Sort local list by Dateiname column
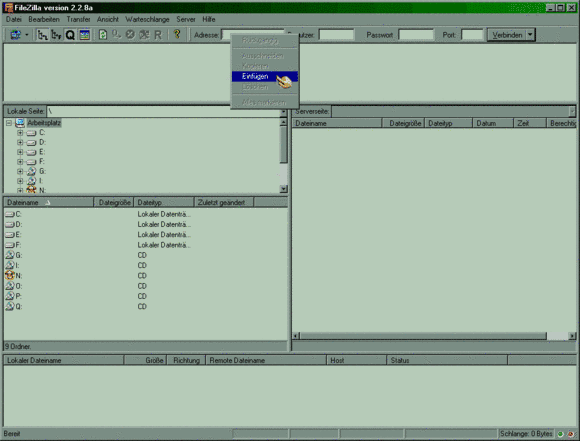The width and height of the screenshot is (580, 441). pyautogui.click(x=48, y=202)
